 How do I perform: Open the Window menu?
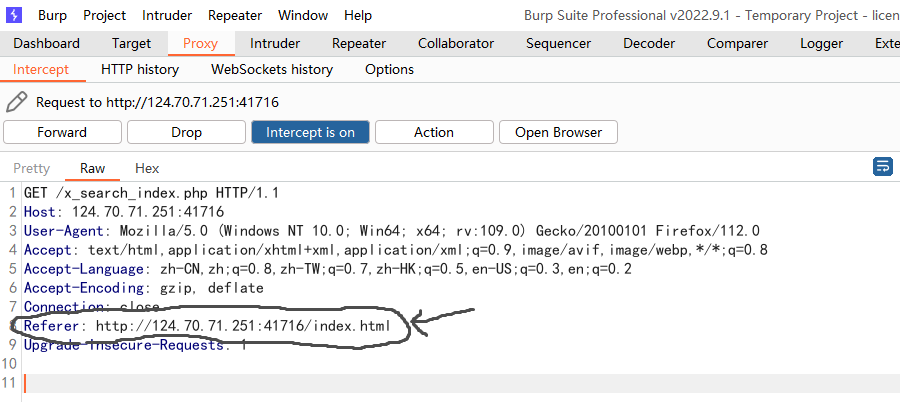[303, 15]
